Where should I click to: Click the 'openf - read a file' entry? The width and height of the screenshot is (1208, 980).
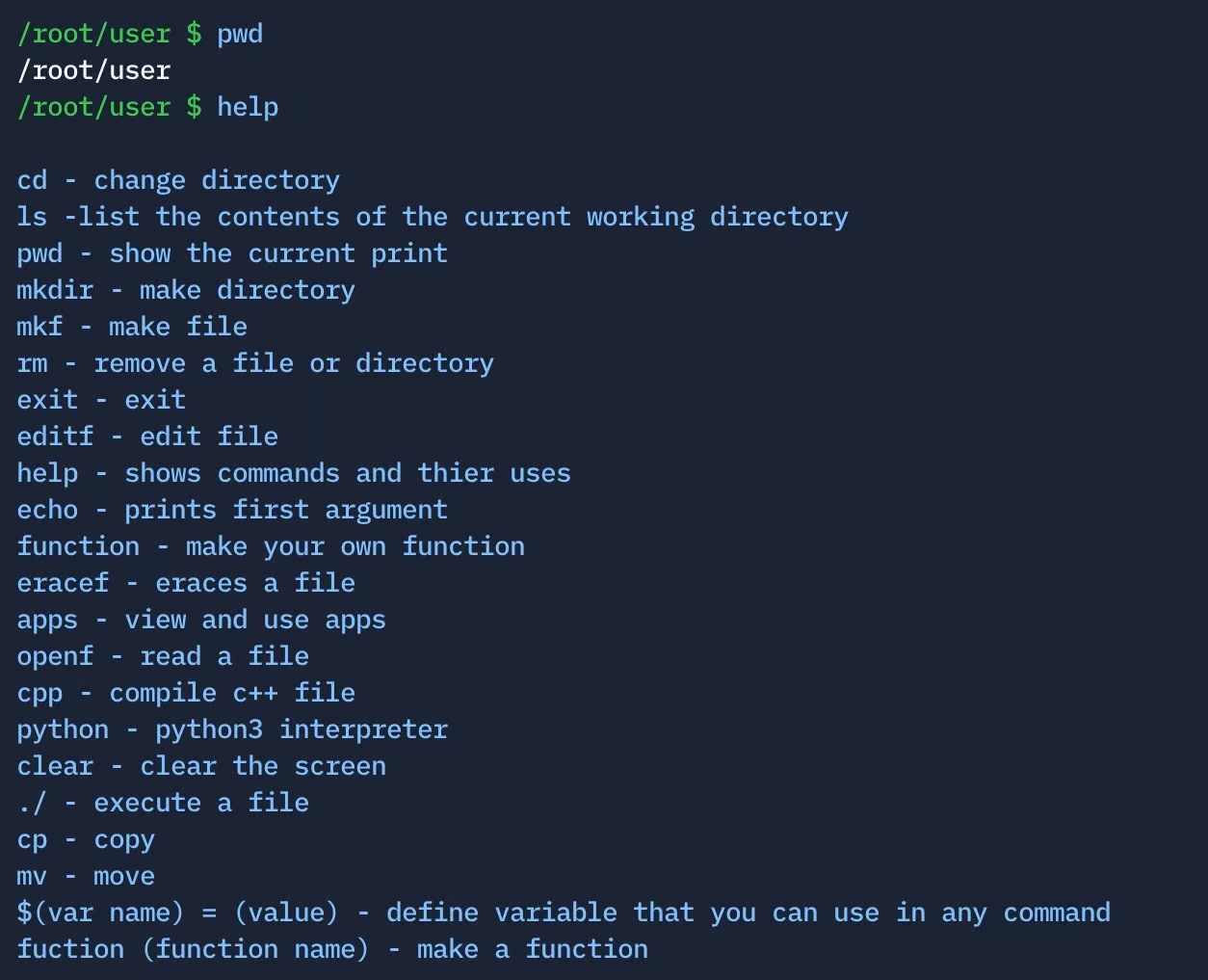point(163,656)
